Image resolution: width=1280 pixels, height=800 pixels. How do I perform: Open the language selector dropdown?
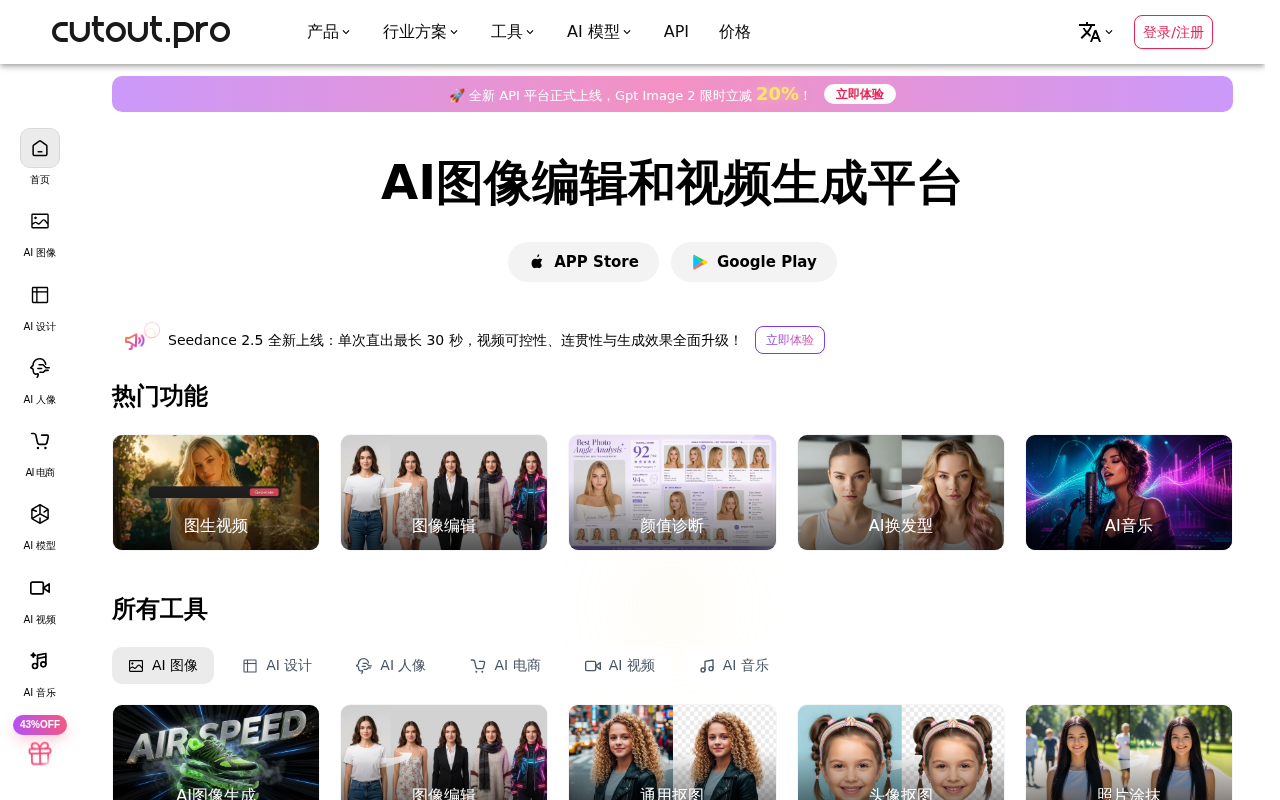1096,32
